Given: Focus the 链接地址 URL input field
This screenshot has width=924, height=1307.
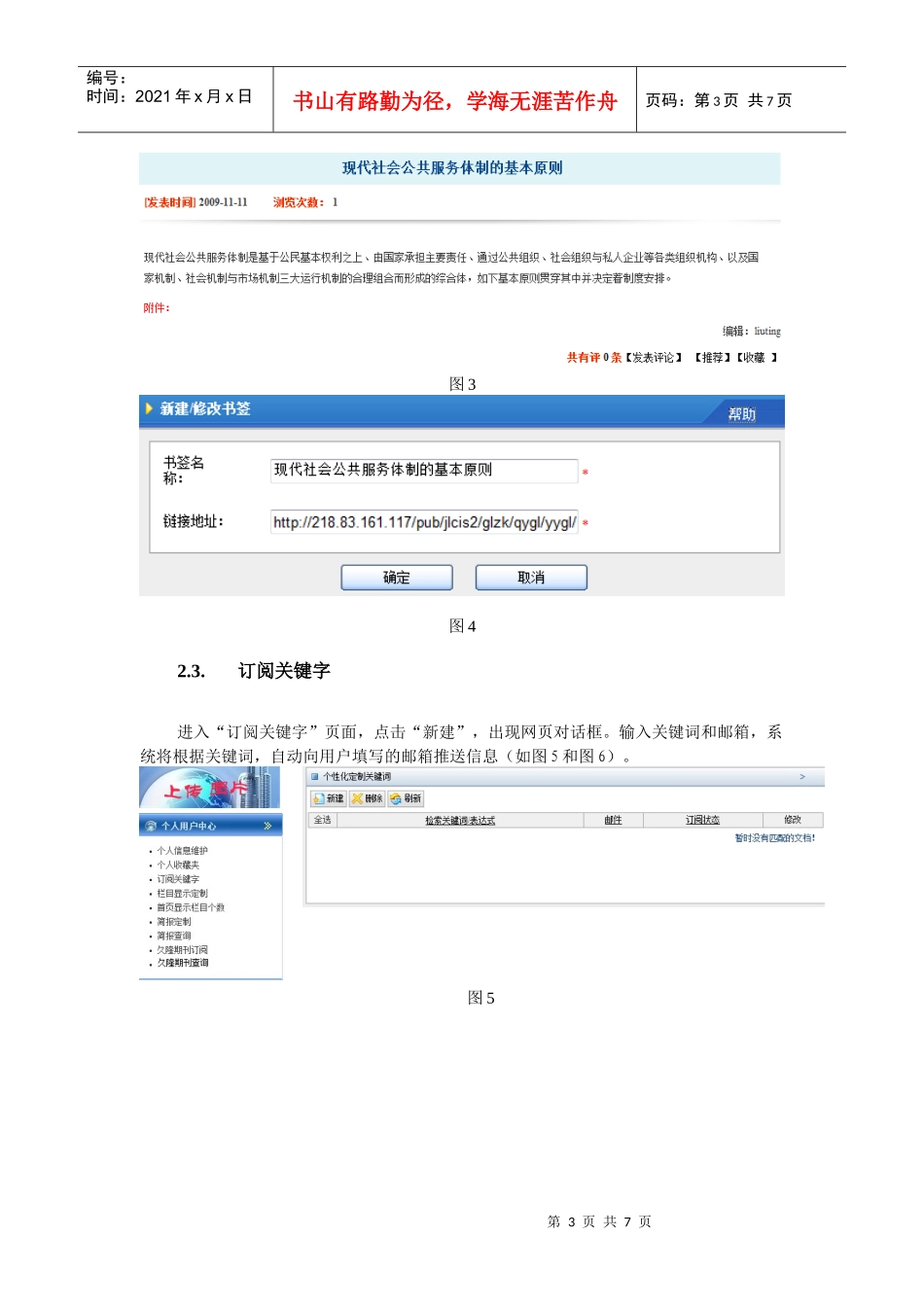Looking at the screenshot, I should (x=424, y=522).
